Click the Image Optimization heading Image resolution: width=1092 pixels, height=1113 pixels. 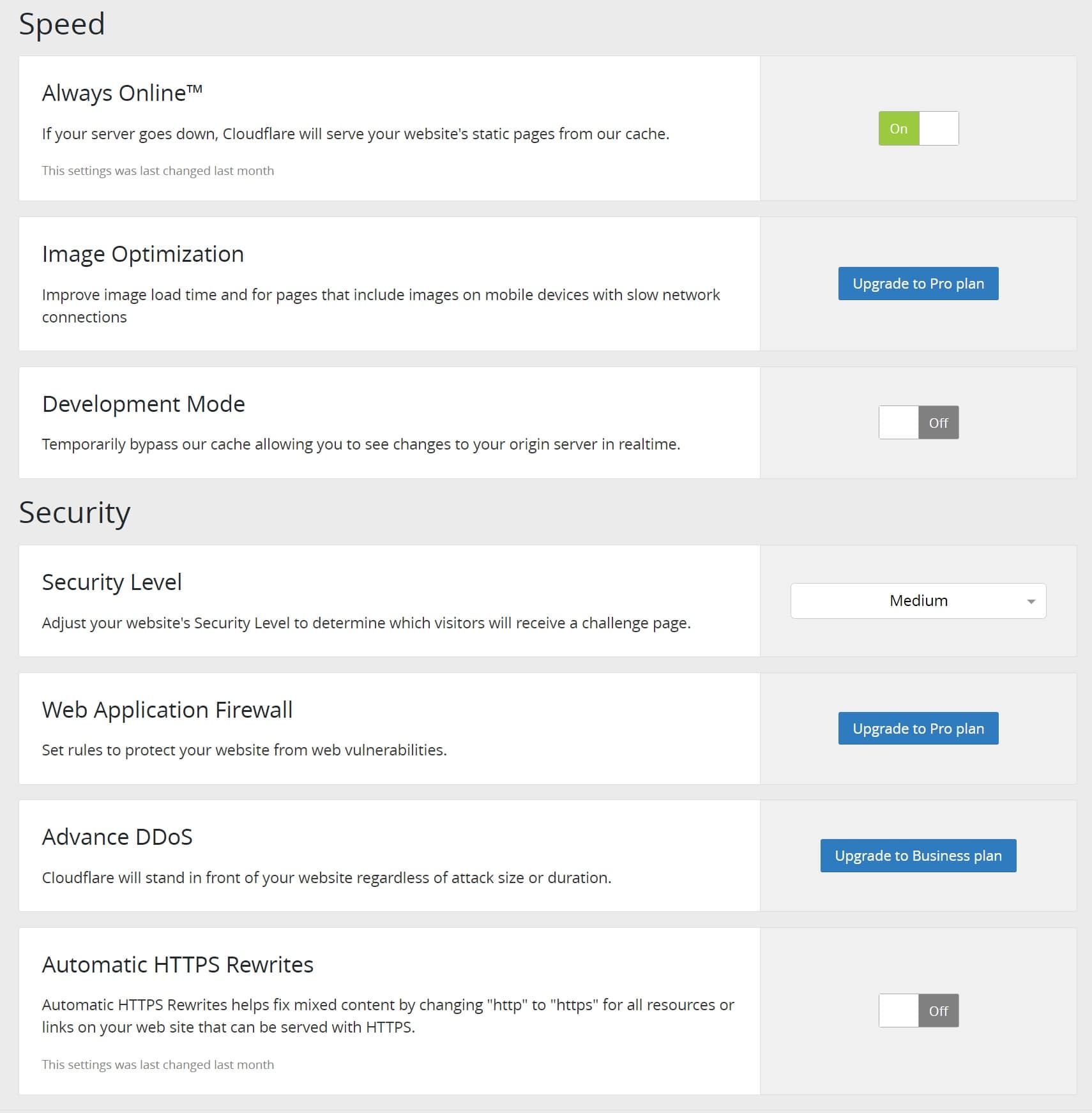tap(142, 254)
